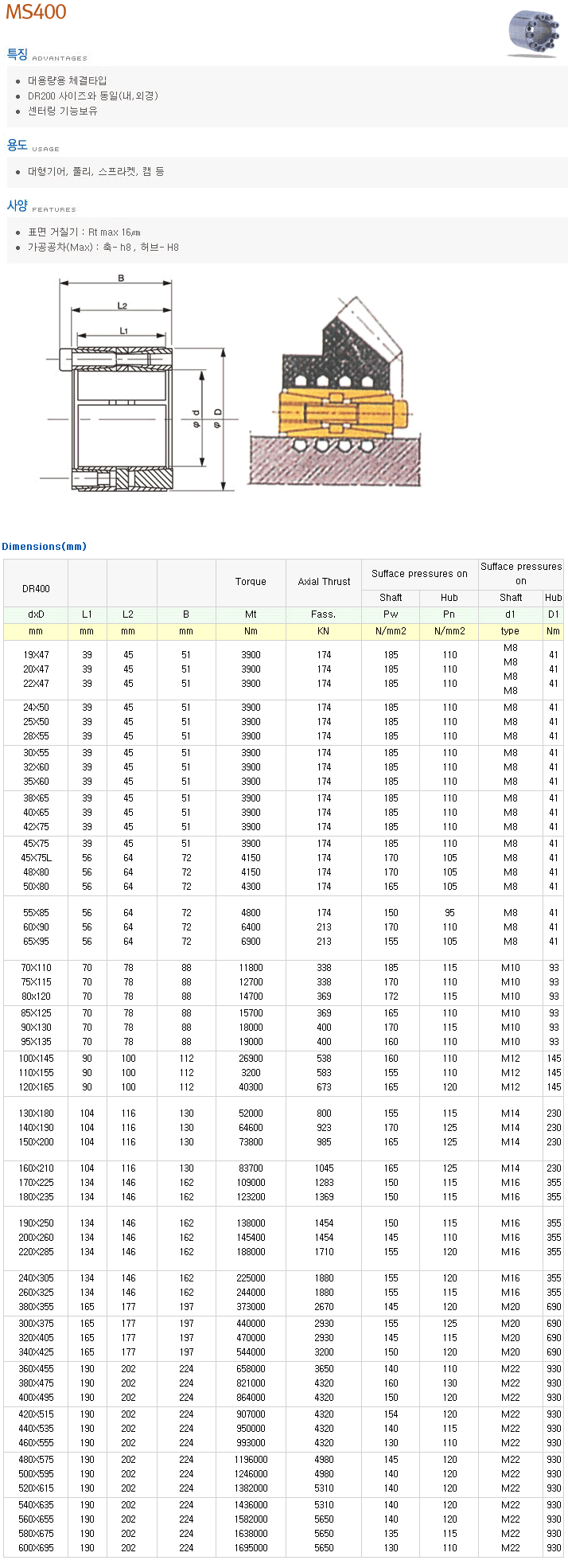The image size is (568, 1568).
Task: Click torque value 440000
Action: click(251, 1324)
